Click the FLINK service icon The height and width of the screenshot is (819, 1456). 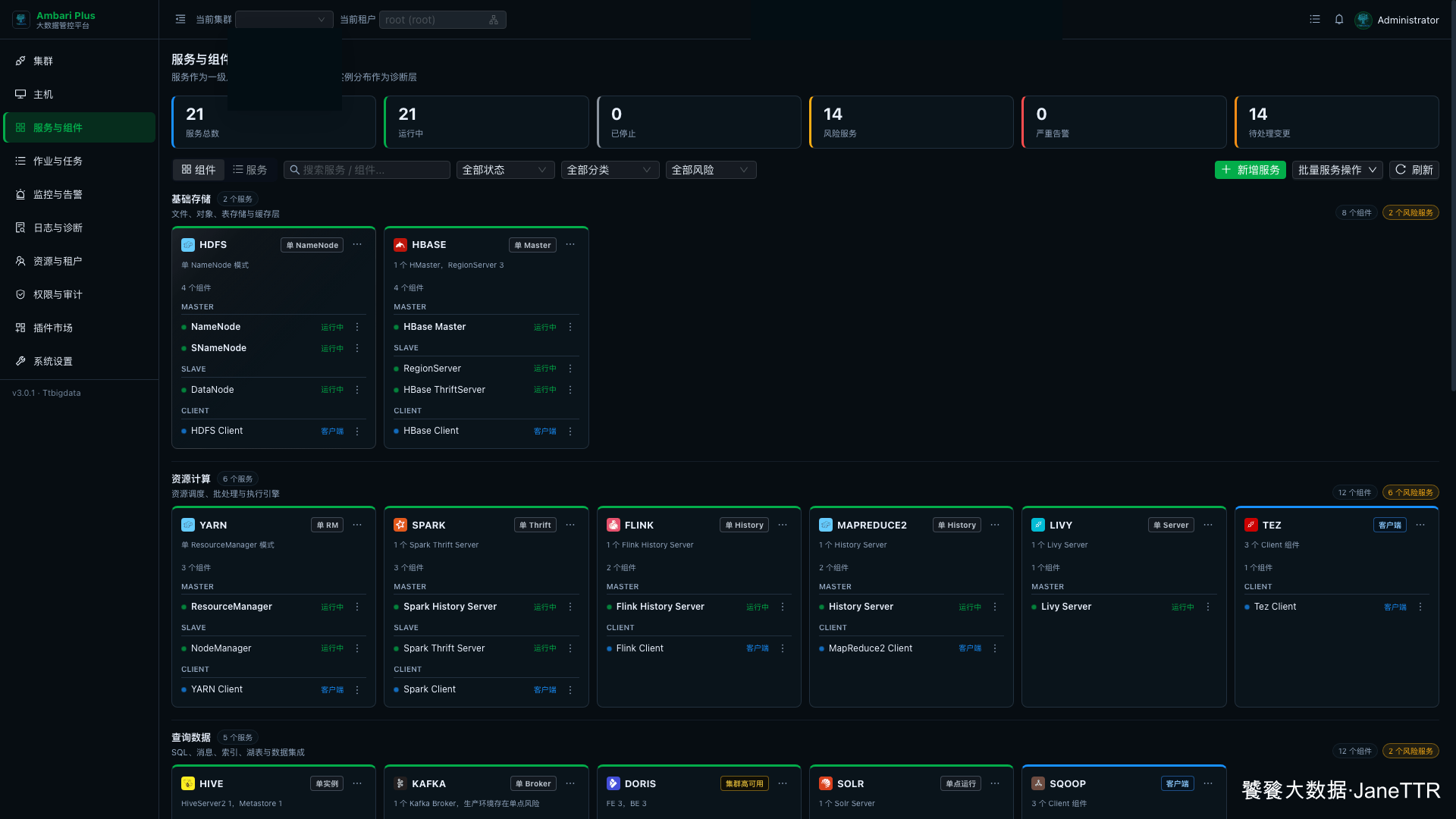613,525
